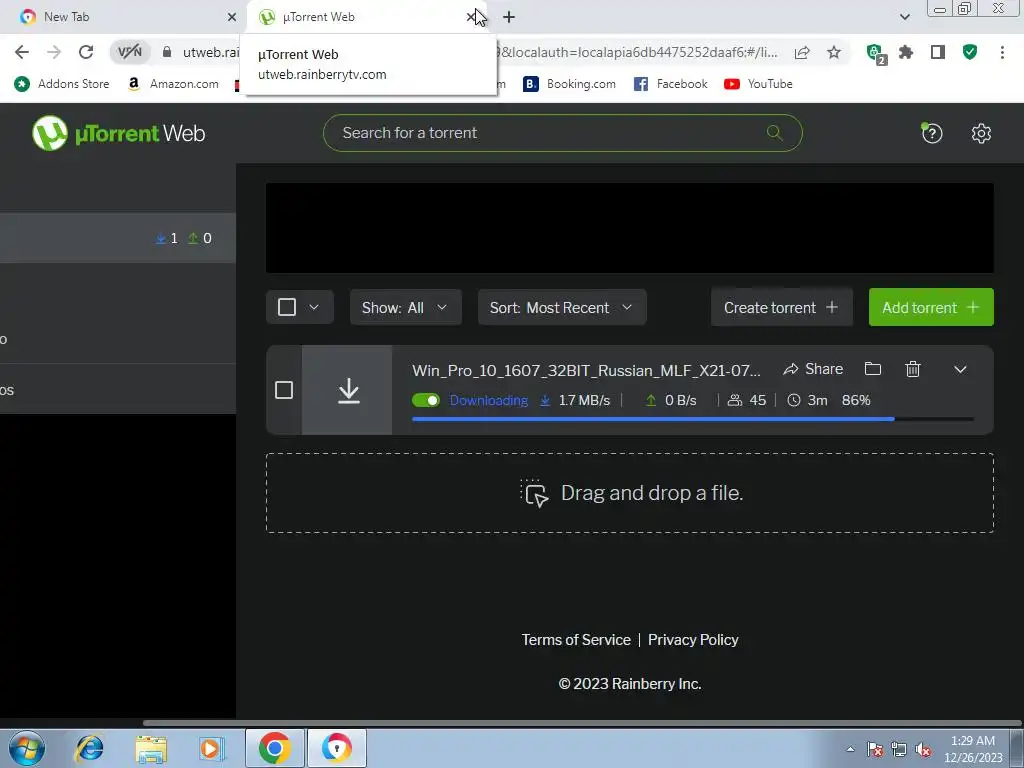The height and width of the screenshot is (768, 1024).
Task: Open Windows Explorer from the taskbar
Action: click(x=151, y=748)
